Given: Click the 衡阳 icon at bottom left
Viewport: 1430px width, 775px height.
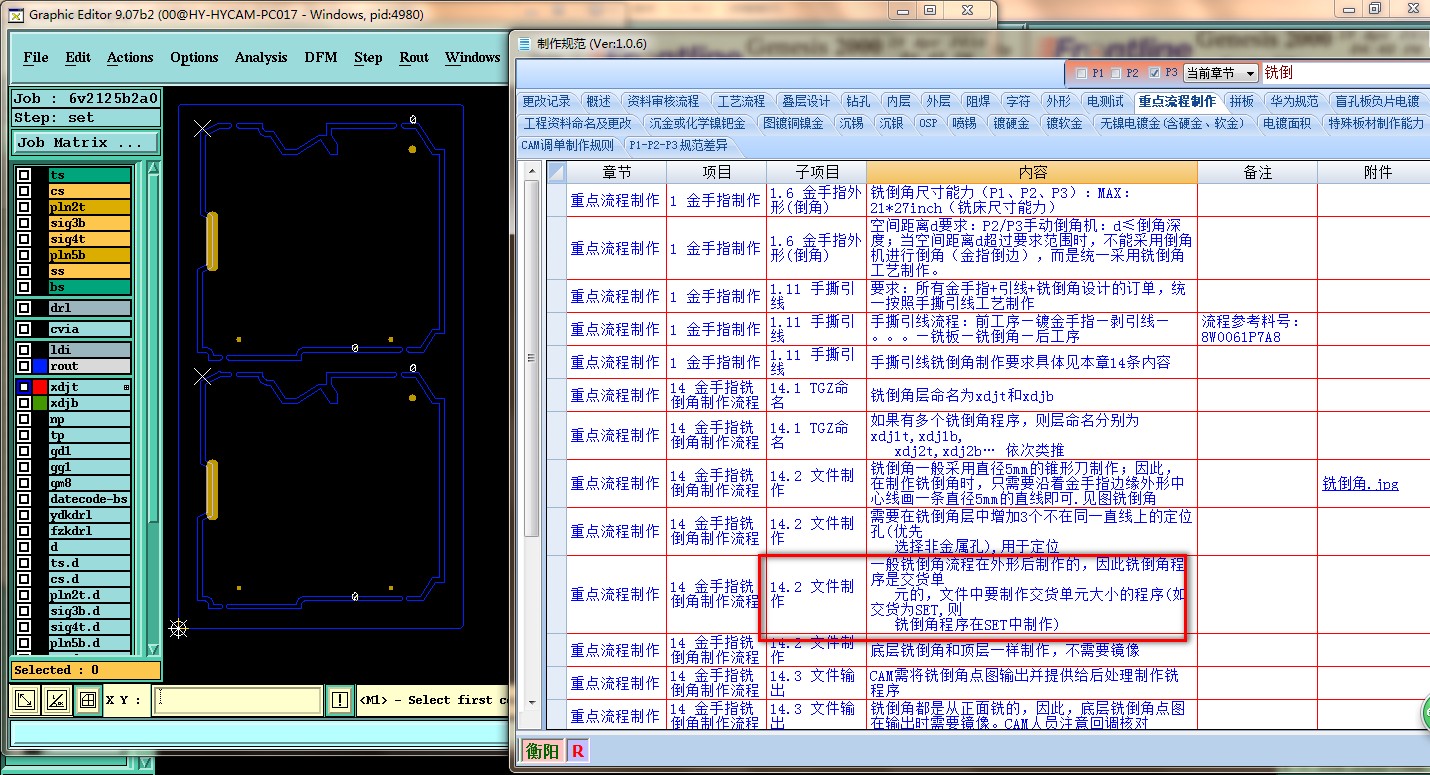Looking at the screenshot, I should point(542,750).
